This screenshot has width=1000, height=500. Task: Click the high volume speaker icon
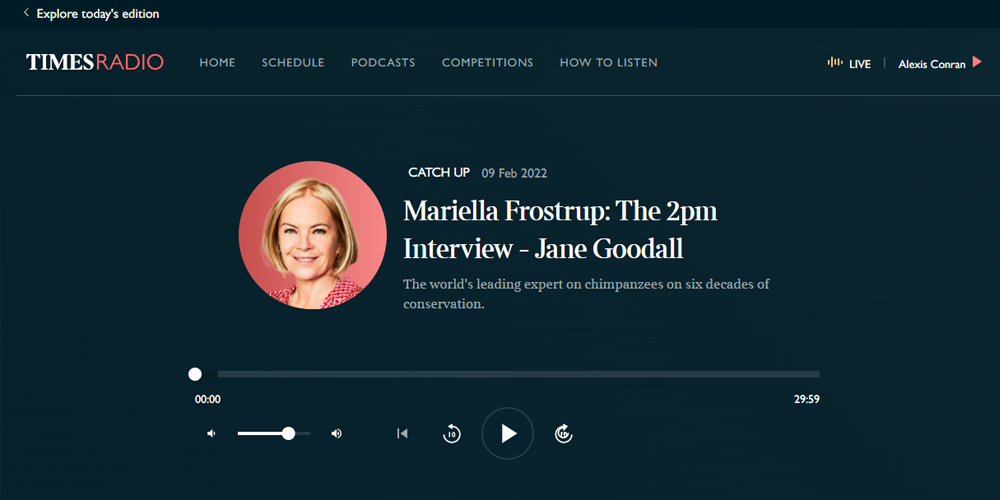click(x=337, y=434)
